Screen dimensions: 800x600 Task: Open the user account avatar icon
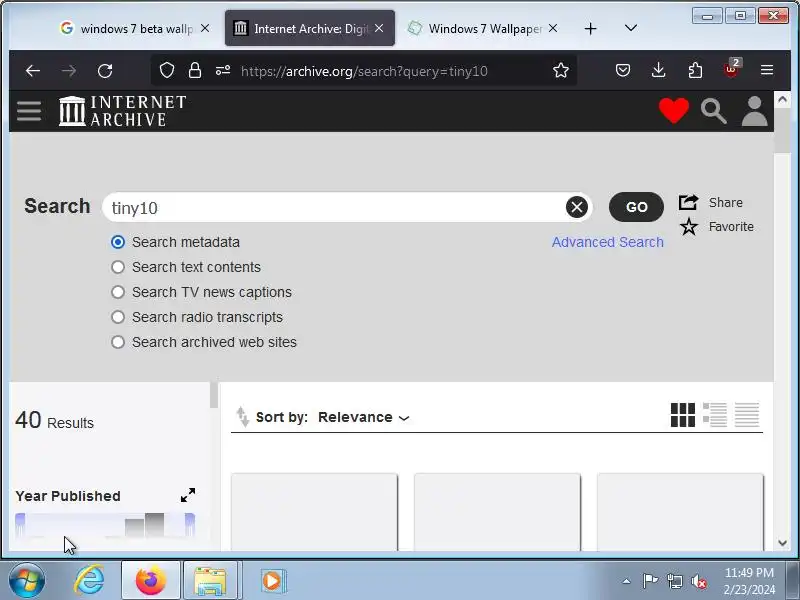pyautogui.click(x=755, y=111)
